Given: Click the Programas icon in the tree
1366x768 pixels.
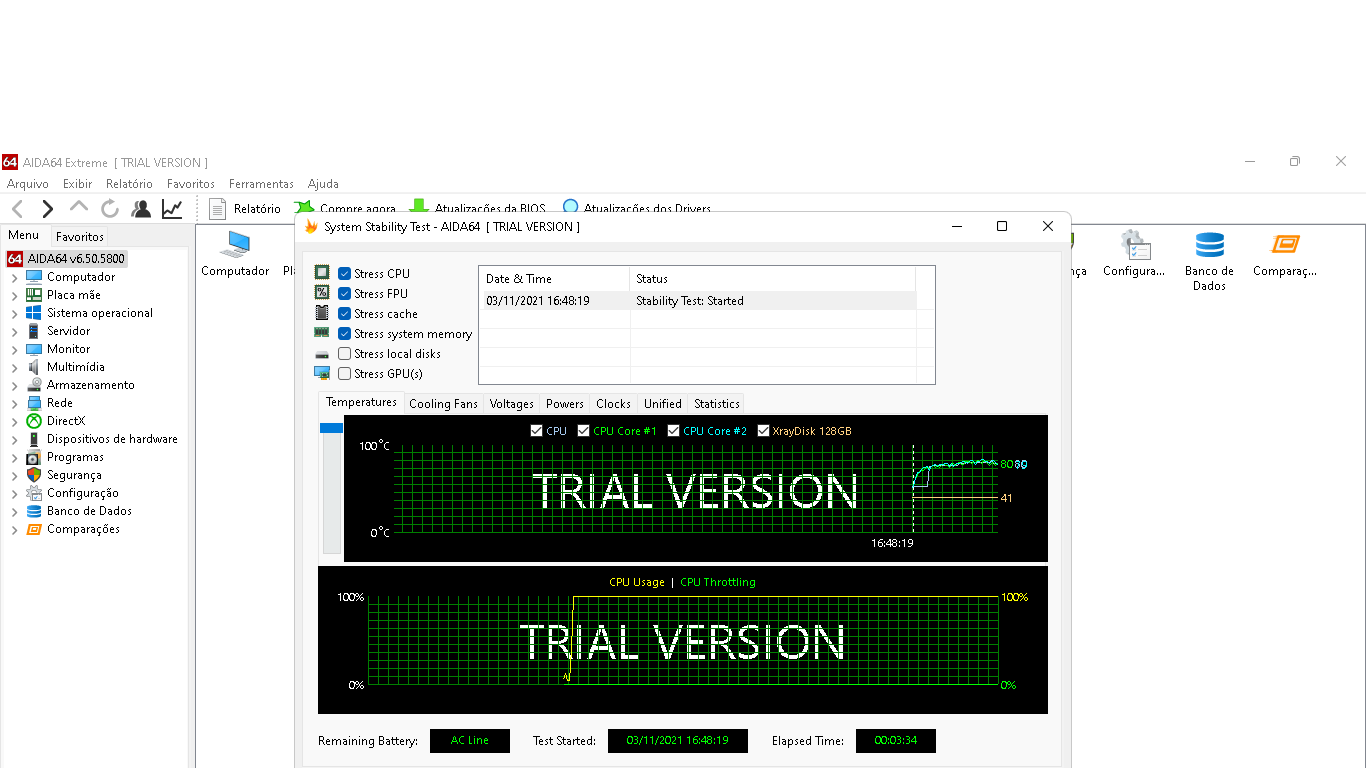Looking at the screenshot, I should pyautogui.click(x=34, y=457).
